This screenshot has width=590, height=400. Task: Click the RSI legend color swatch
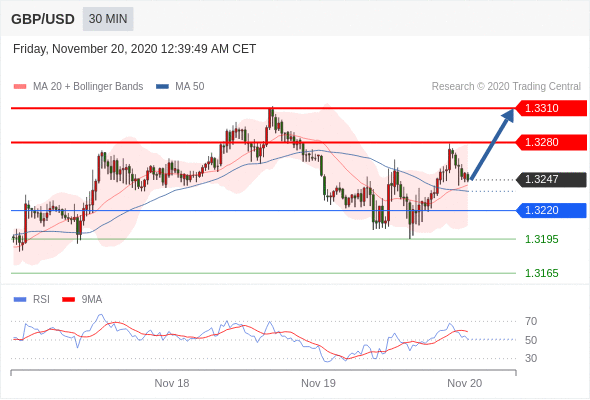(20, 300)
